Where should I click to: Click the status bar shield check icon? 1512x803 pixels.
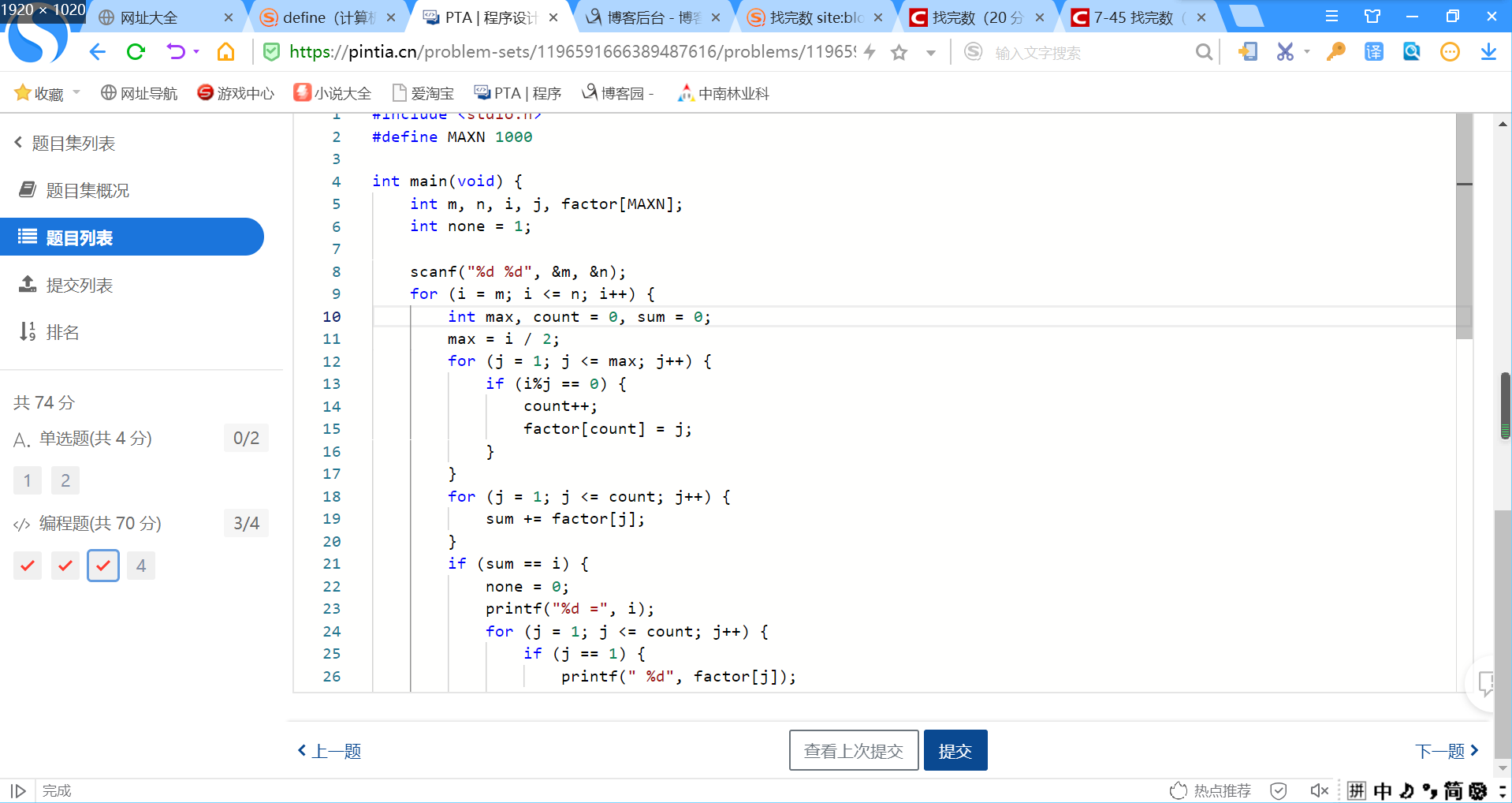coord(1279,790)
